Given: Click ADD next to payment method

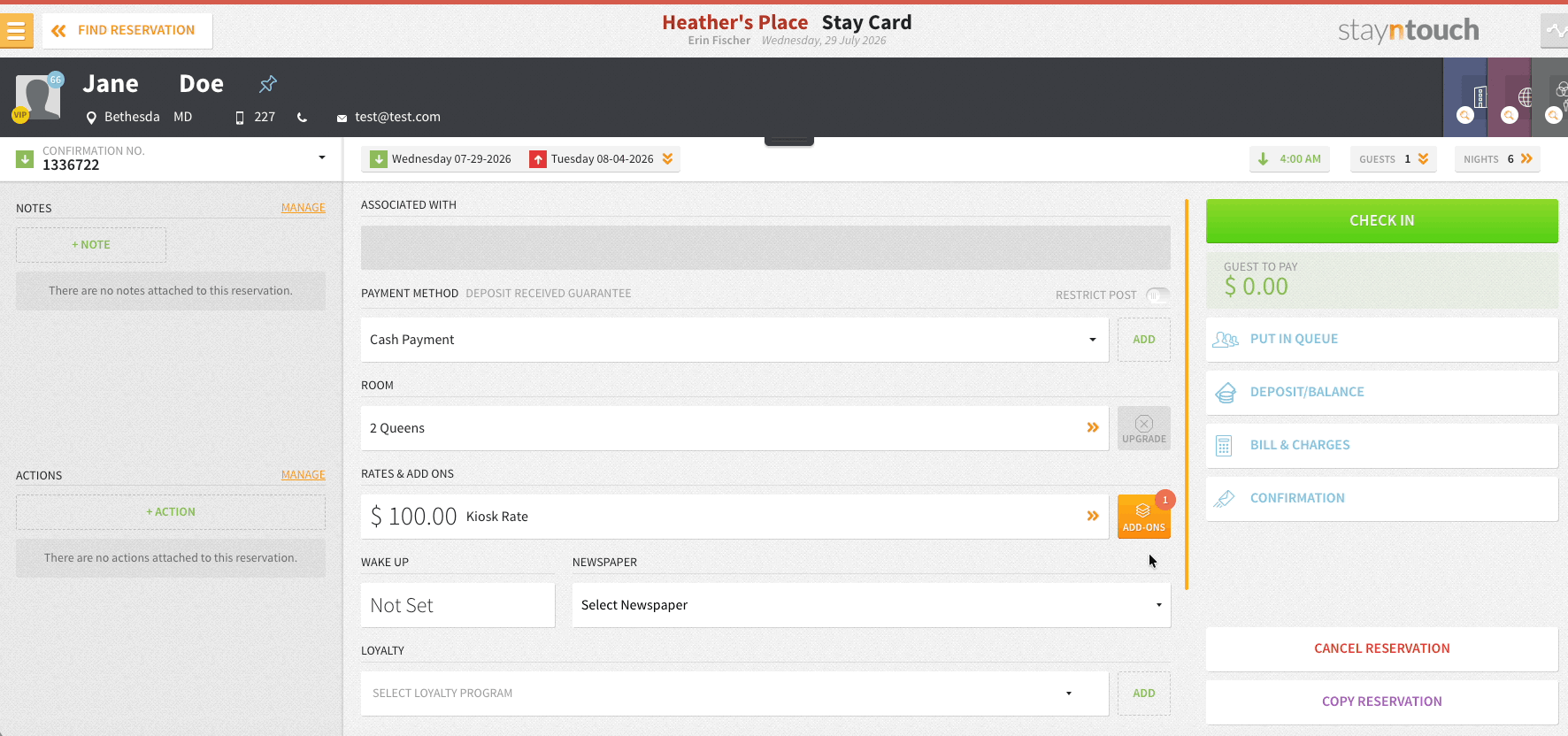Looking at the screenshot, I should pos(1144,340).
